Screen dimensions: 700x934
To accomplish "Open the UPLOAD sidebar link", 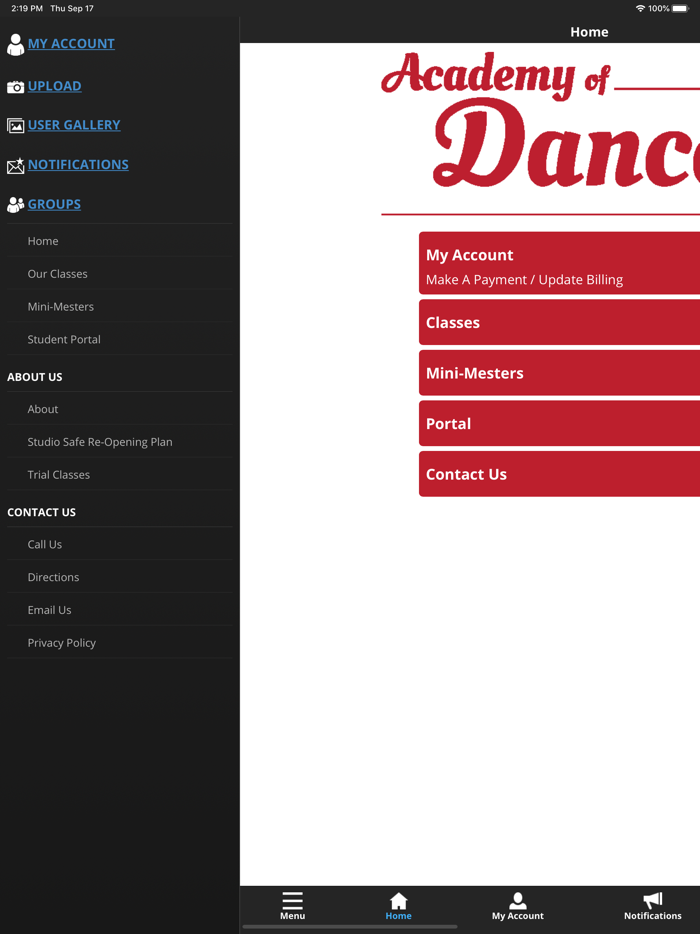I will tap(54, 86).
